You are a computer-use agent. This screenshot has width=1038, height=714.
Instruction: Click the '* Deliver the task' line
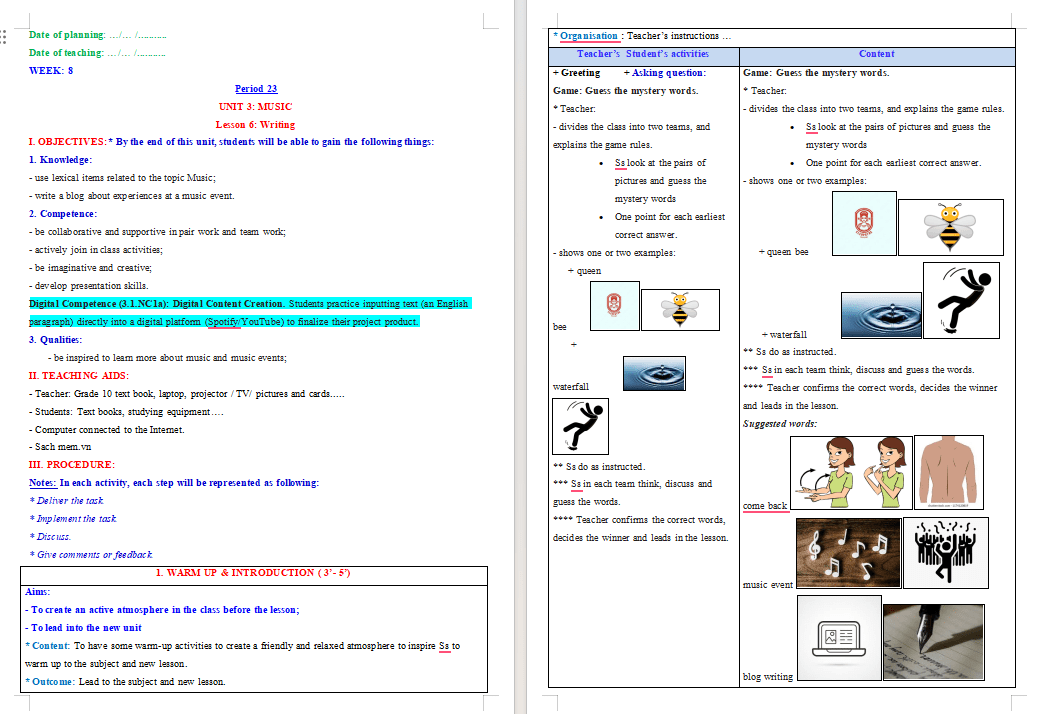point(66,501)
